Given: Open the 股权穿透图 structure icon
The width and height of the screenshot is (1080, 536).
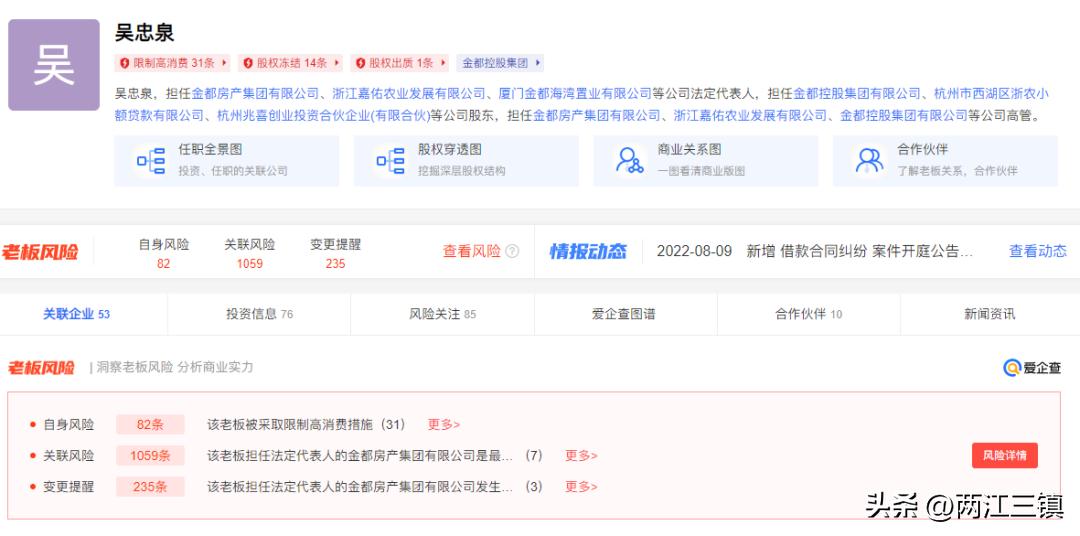Looking at the screenshot, I should [x=391, y=161].
